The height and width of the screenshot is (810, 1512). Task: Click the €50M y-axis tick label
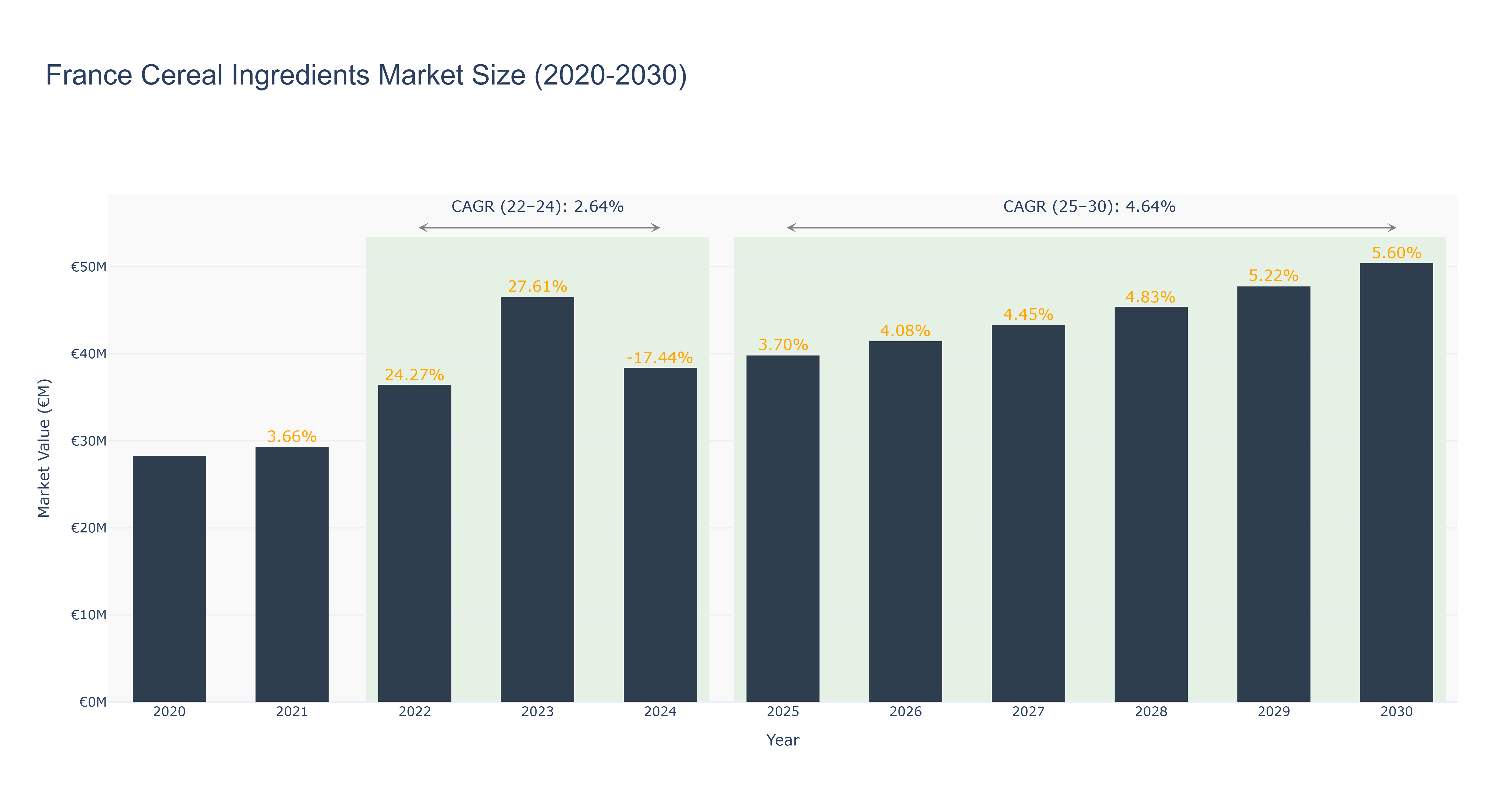89,268
